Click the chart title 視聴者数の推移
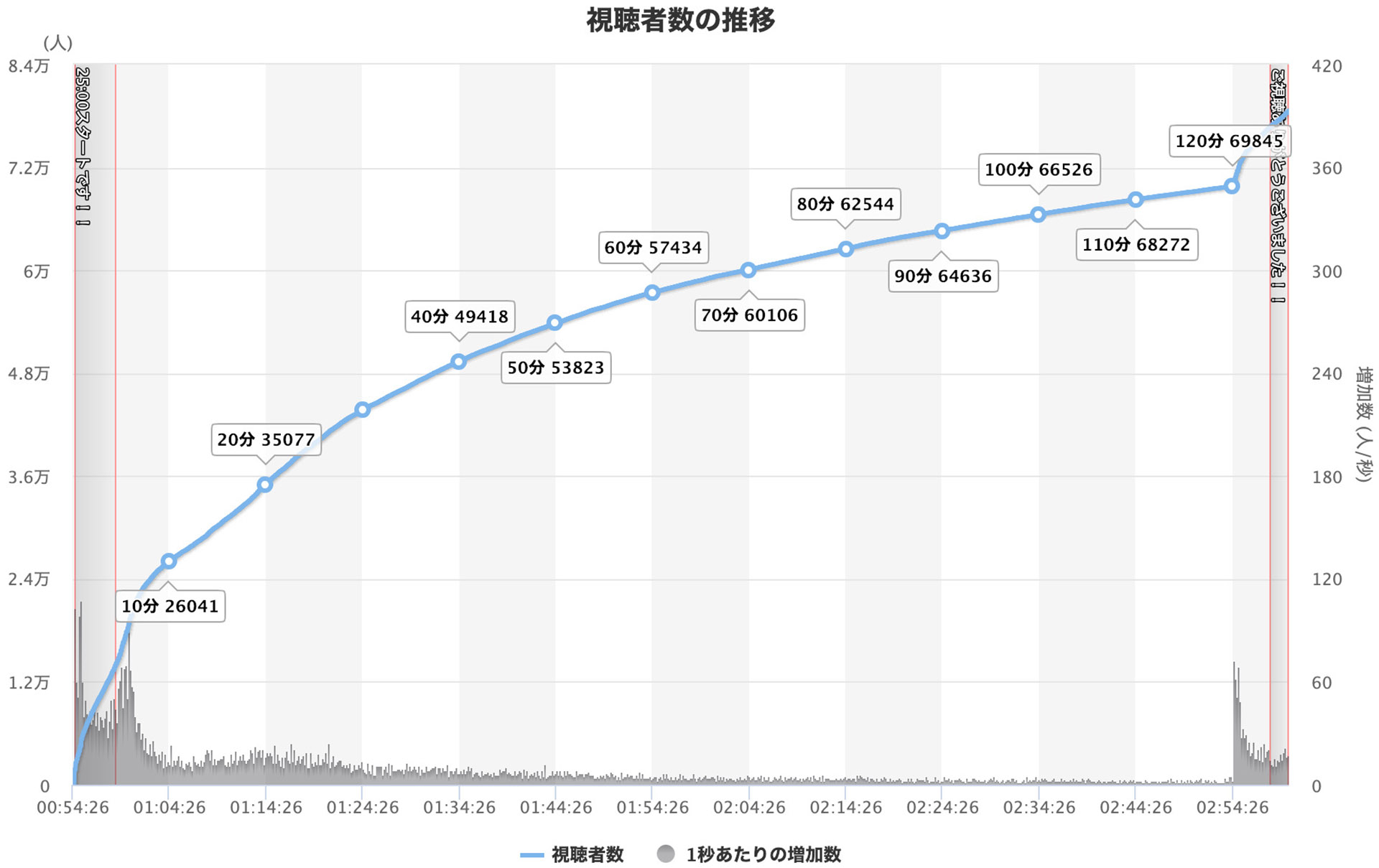The image size is (1379, 868). pyautogui.click(x=680, y=20)
